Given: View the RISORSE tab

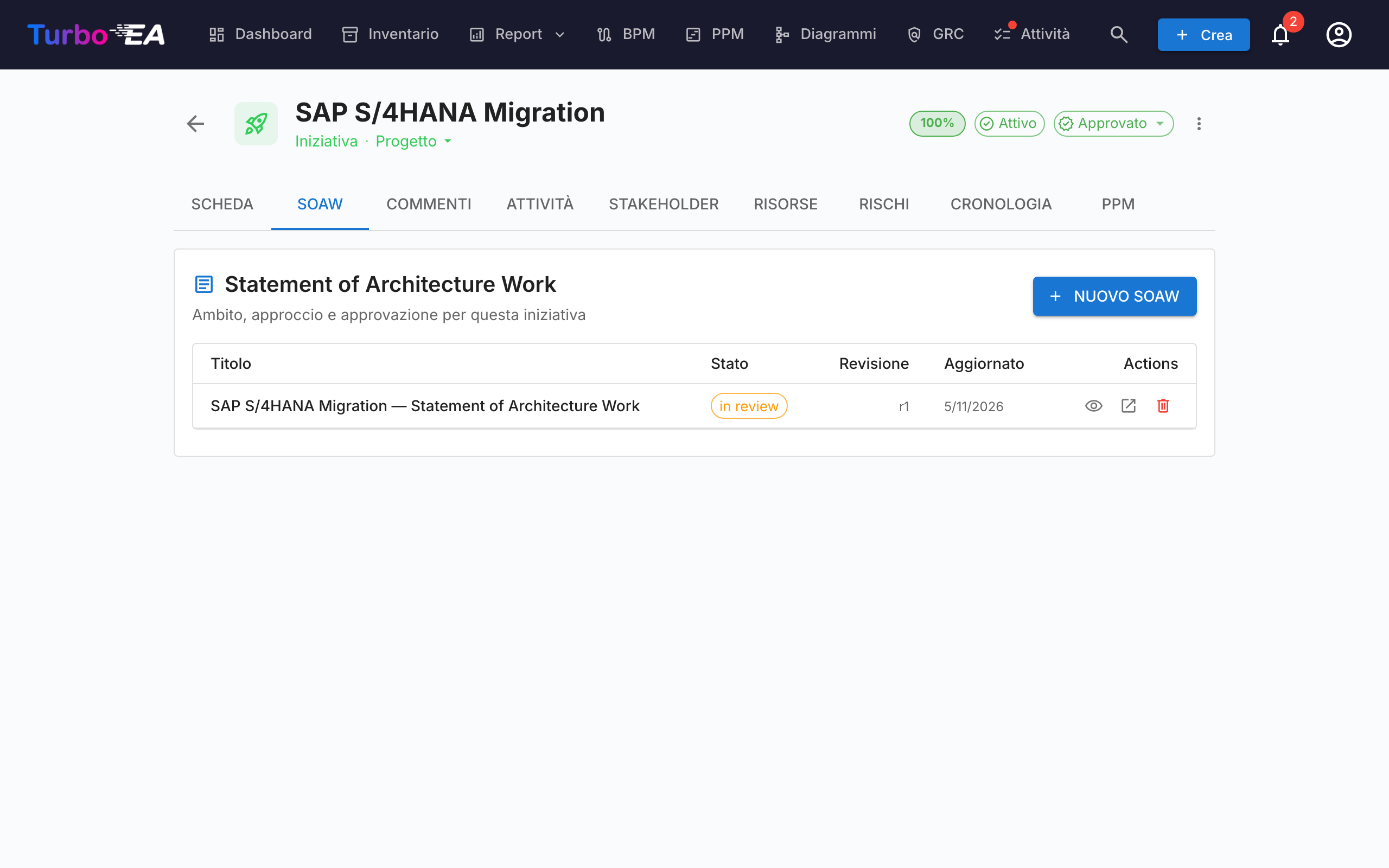Looking at the screenshot, I should pyautogui.click(x=785, y=205).
